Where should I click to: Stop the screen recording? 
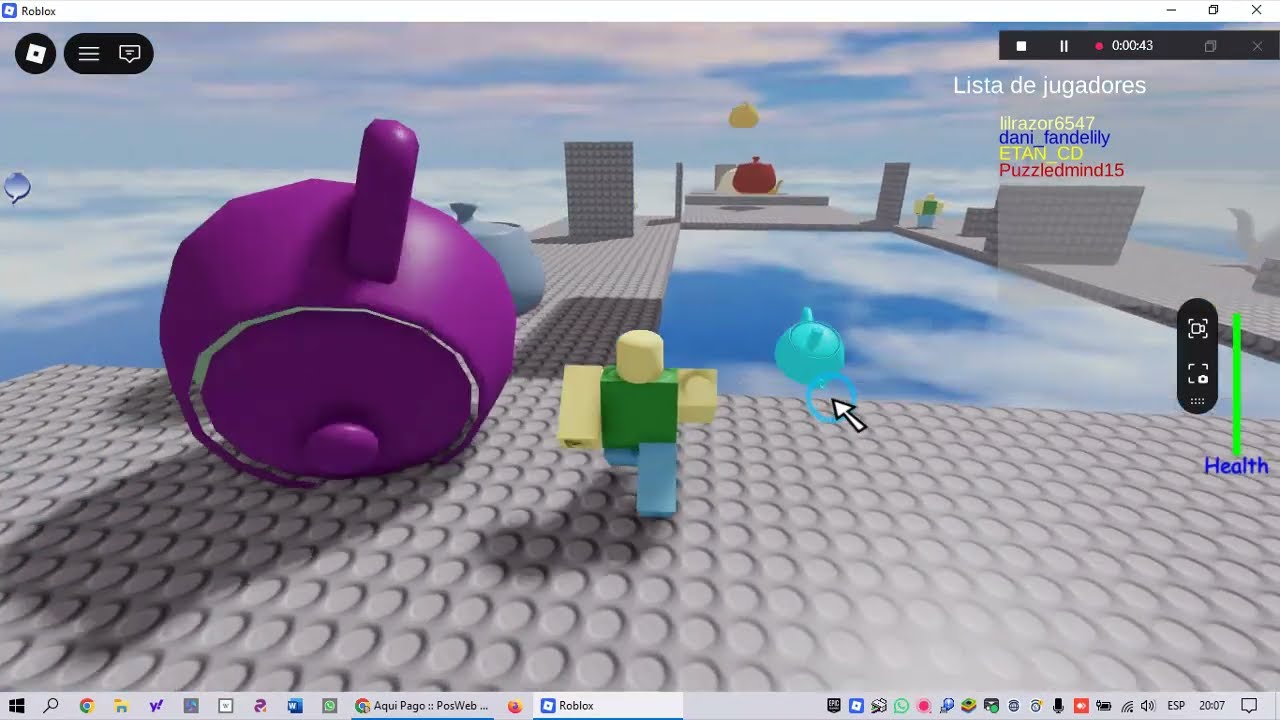click(x=1021, y=46)
